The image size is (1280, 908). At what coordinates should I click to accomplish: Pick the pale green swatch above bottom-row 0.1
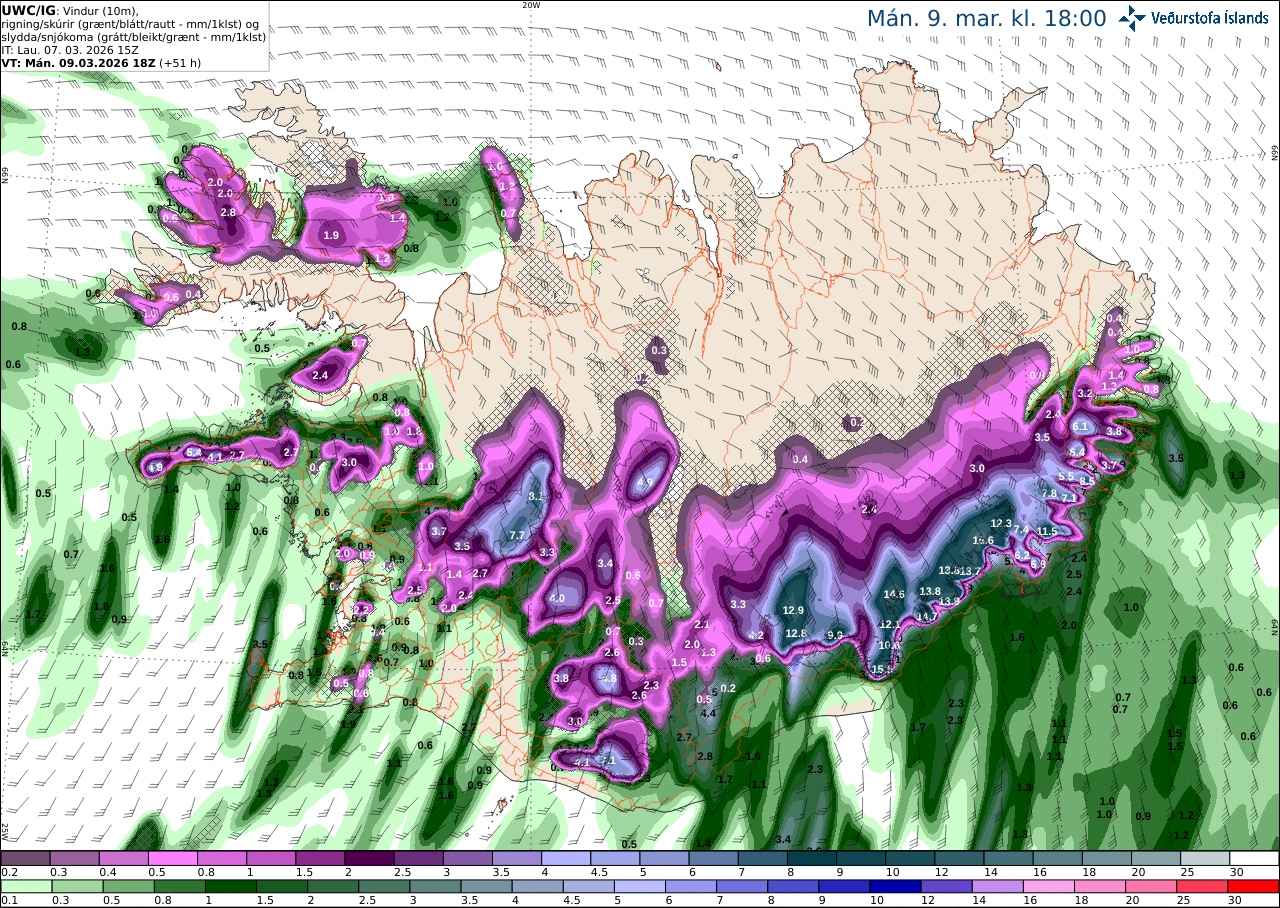click(x=25, y=886)
